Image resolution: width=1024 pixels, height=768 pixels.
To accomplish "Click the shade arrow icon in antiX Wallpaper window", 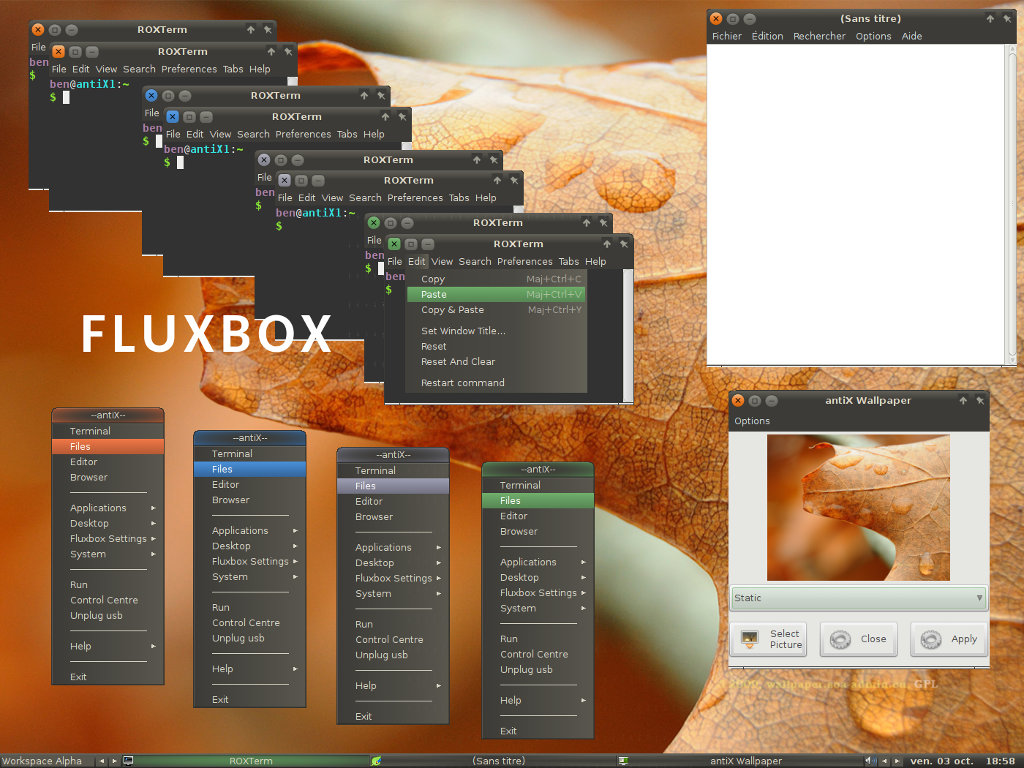I will tap(963, 400).
